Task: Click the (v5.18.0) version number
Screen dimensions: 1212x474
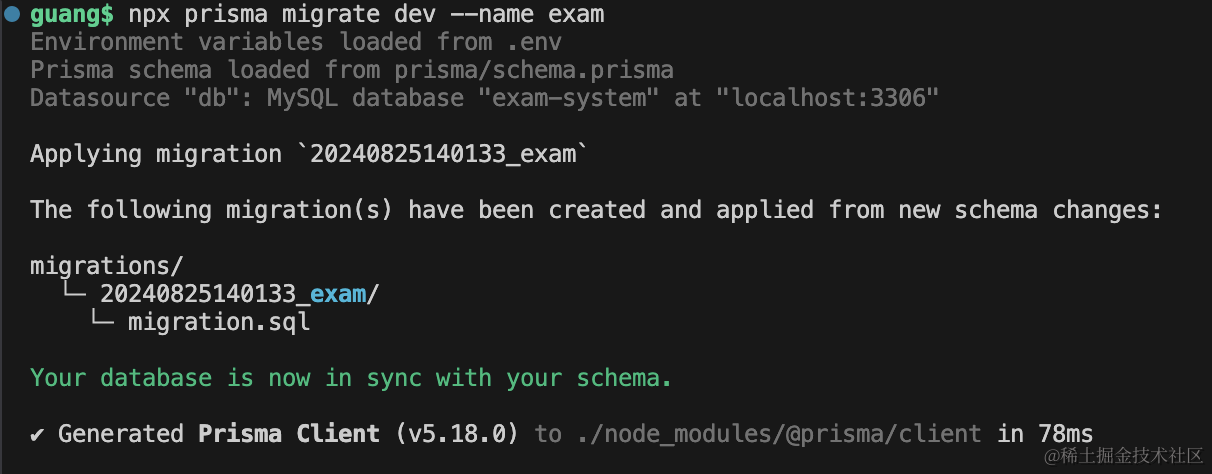Action: (458, 433)
